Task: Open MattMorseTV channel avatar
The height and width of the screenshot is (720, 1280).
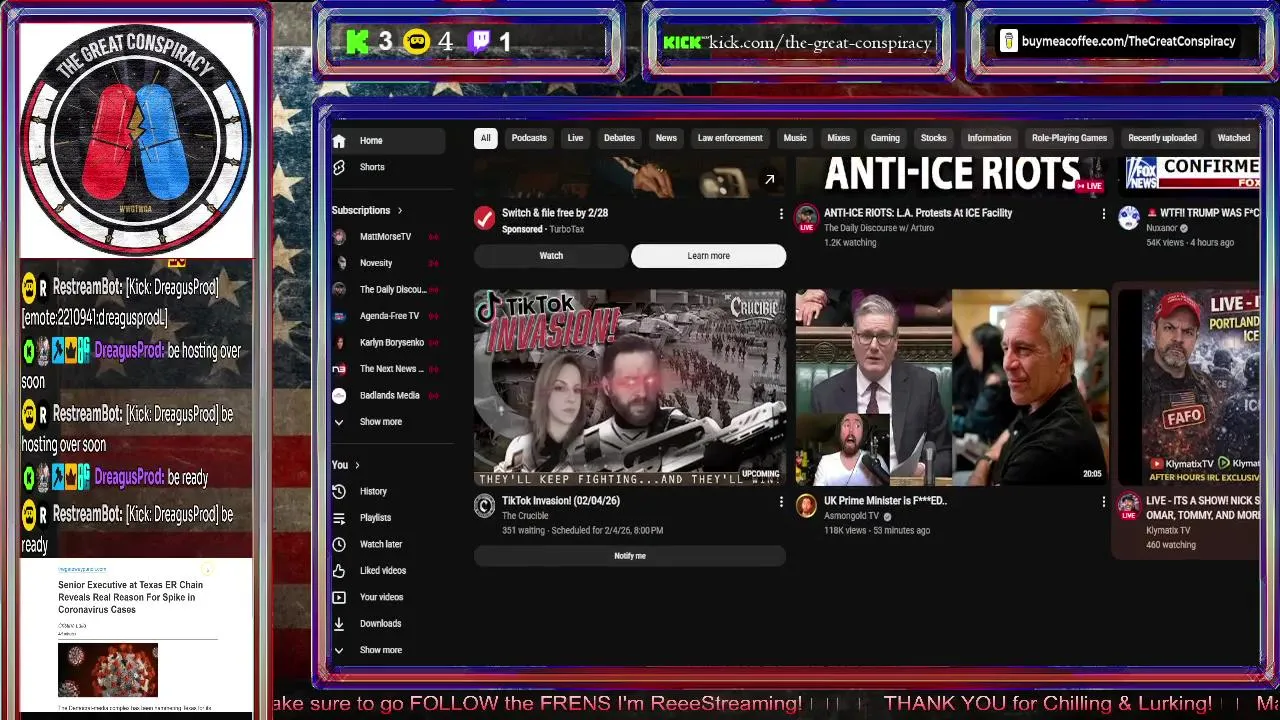Action: pos(339,237)
